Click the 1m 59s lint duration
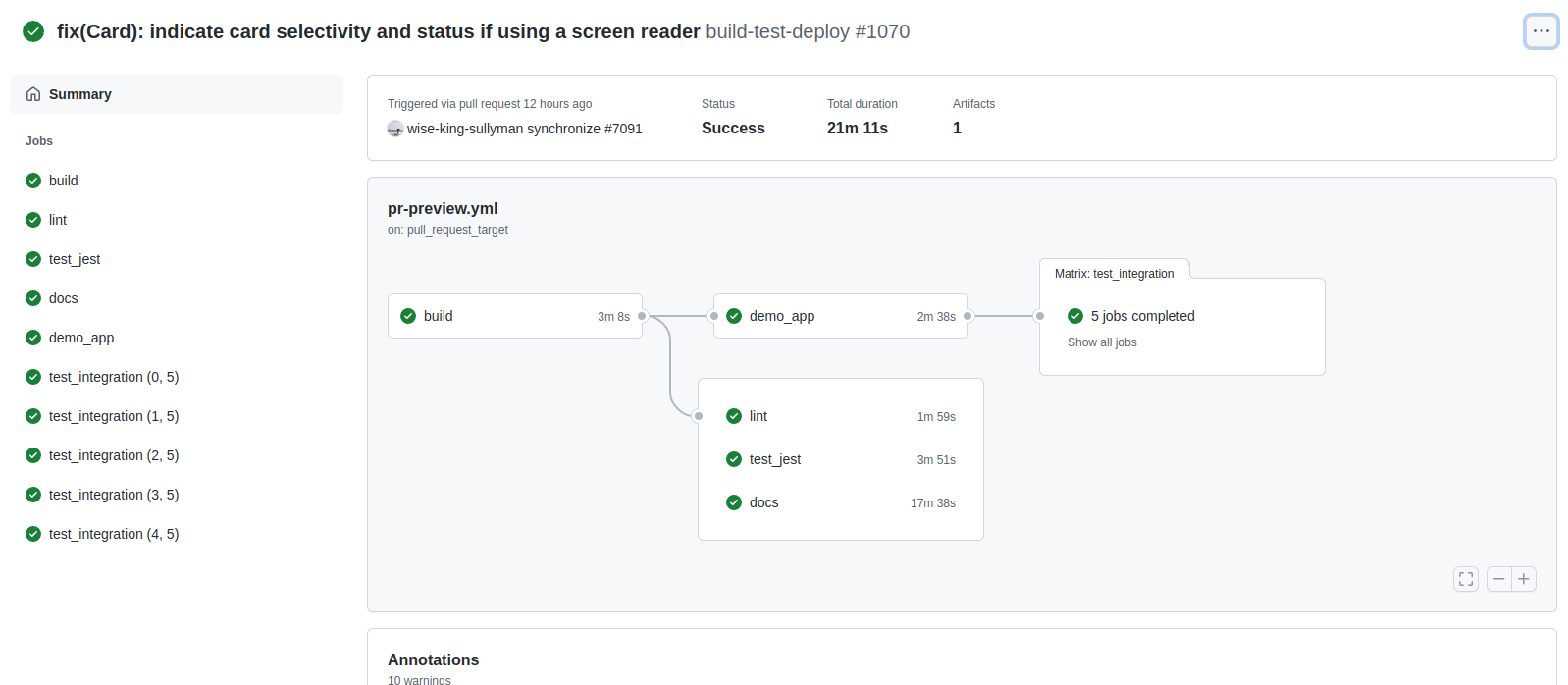 [936, 417]
